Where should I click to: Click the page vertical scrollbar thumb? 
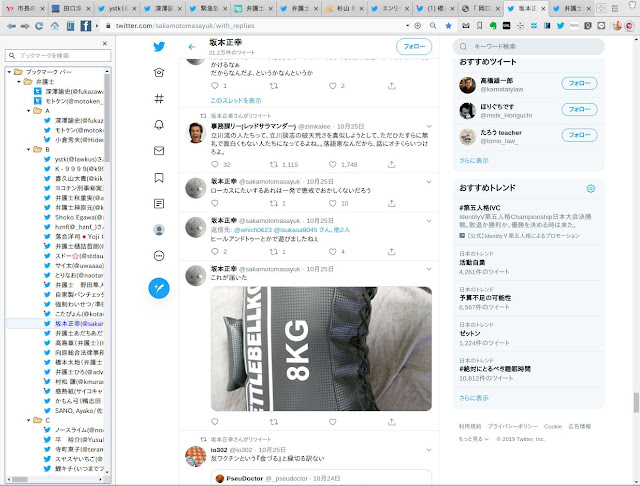pos(636,402)
